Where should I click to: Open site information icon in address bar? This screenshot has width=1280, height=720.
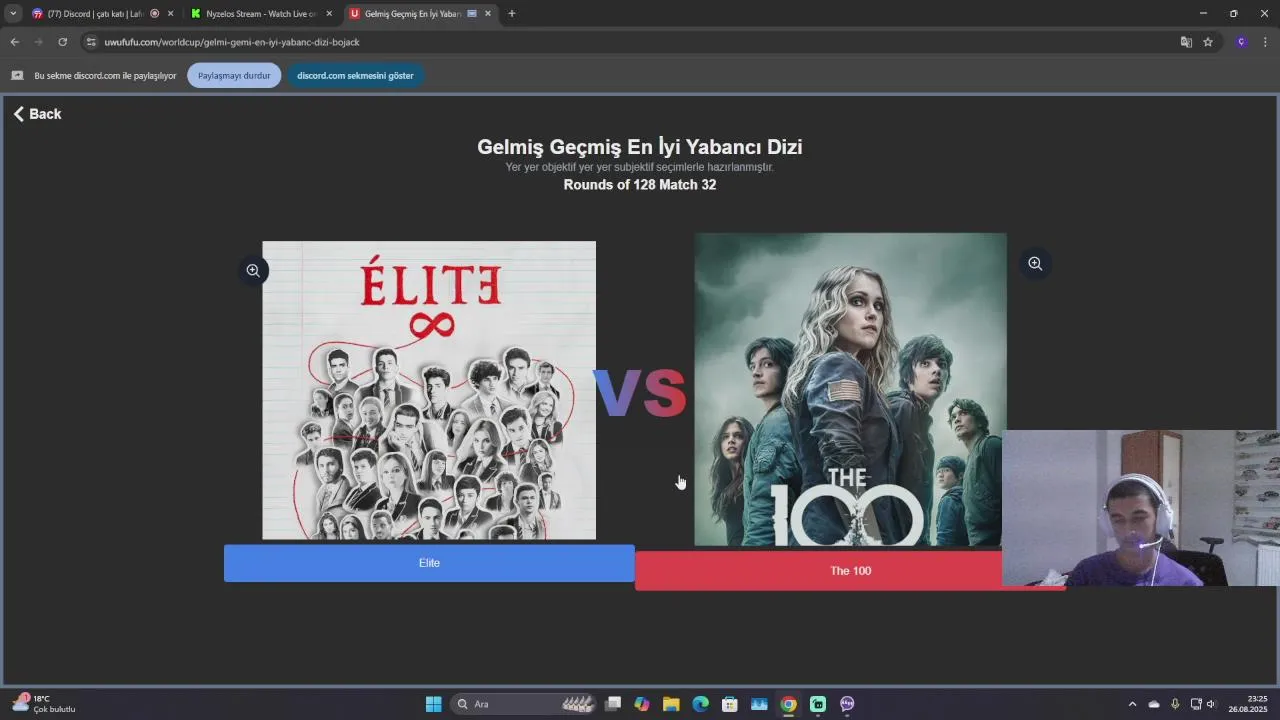coord(91,42)
